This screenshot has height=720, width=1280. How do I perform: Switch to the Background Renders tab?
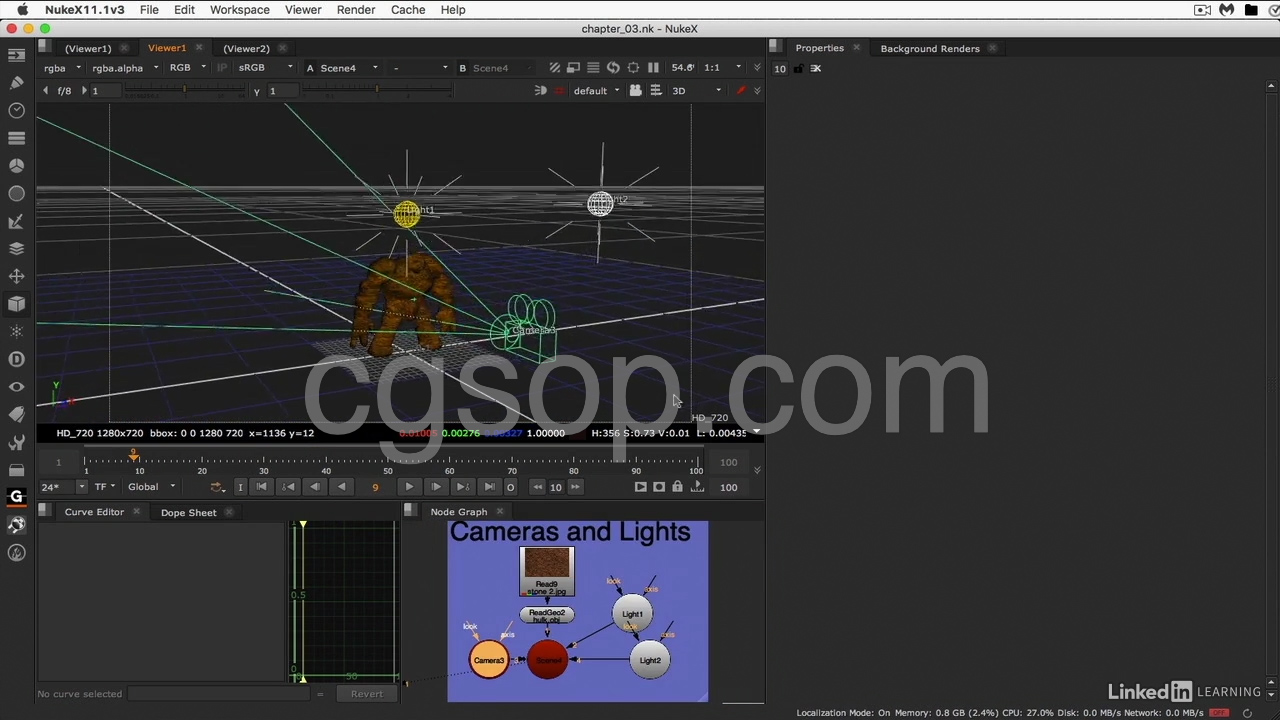pyautogui.click(x=930, y=48)
